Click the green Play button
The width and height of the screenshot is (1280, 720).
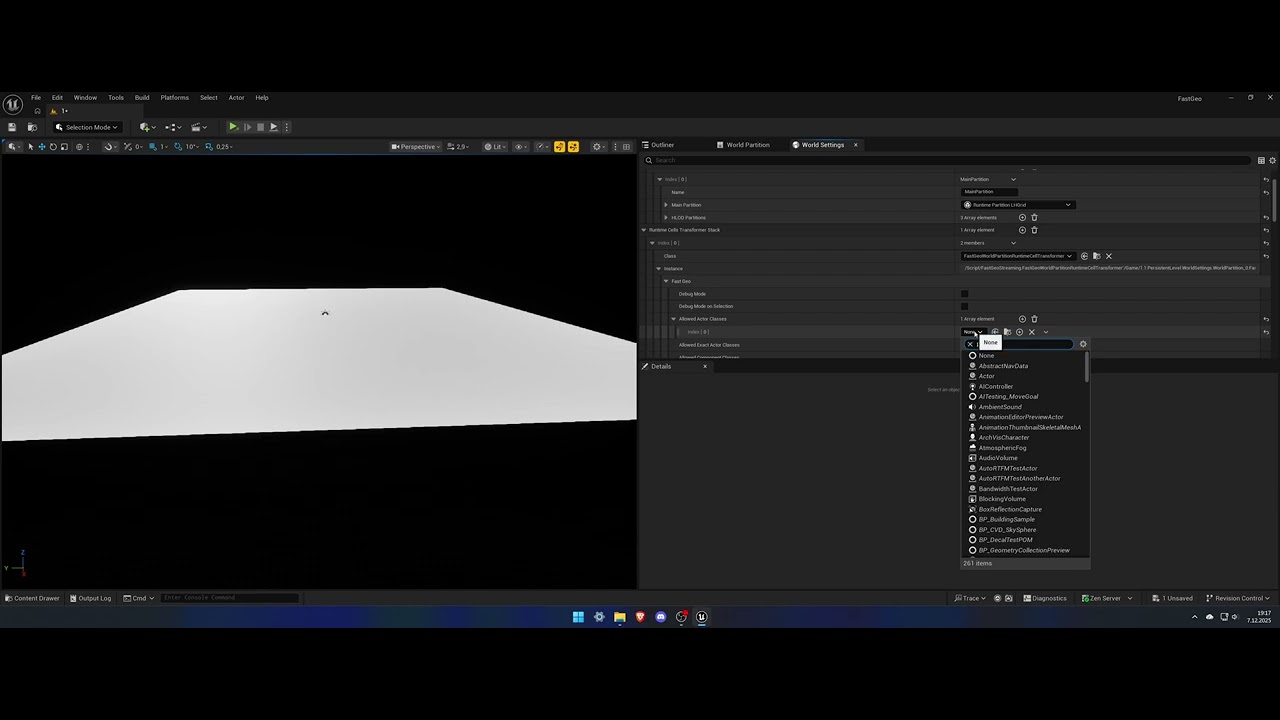[233, 127]
